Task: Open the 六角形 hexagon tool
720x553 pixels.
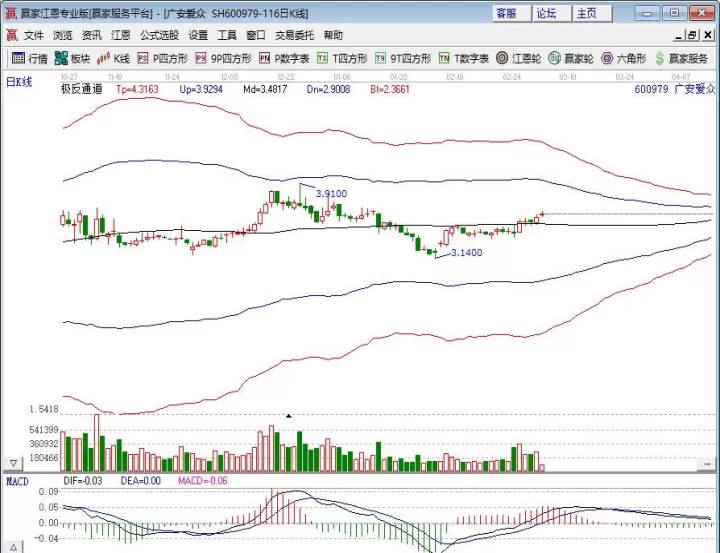Action: click(623, 58)
